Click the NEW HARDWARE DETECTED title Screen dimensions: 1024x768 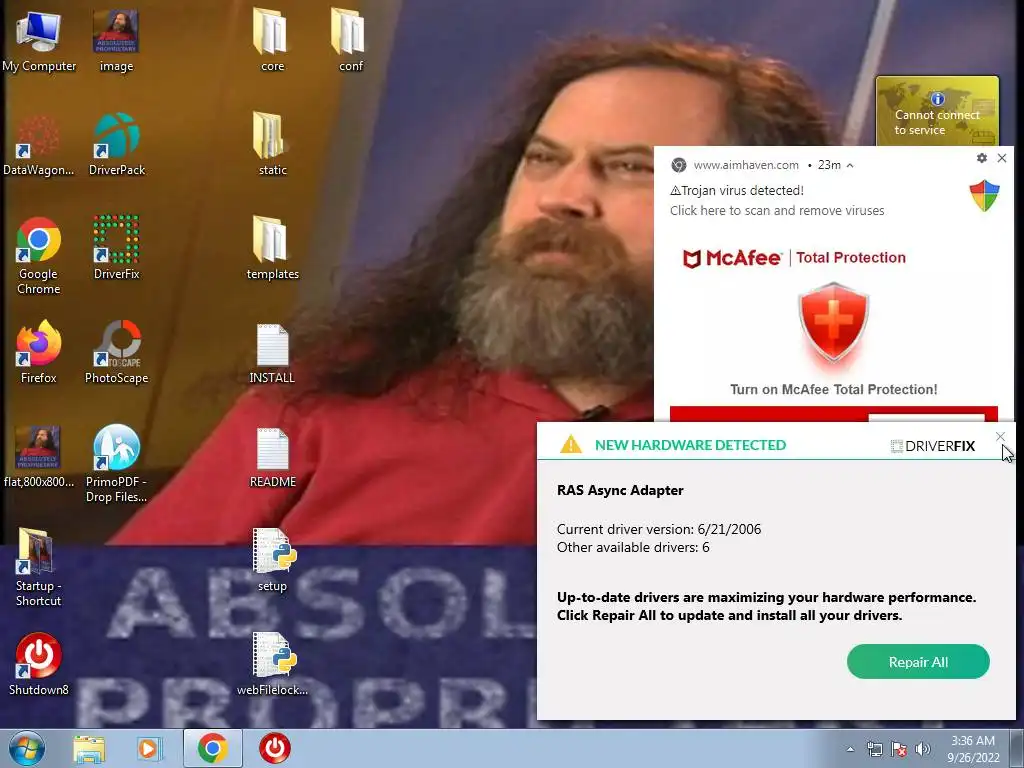tap(690, 445)
